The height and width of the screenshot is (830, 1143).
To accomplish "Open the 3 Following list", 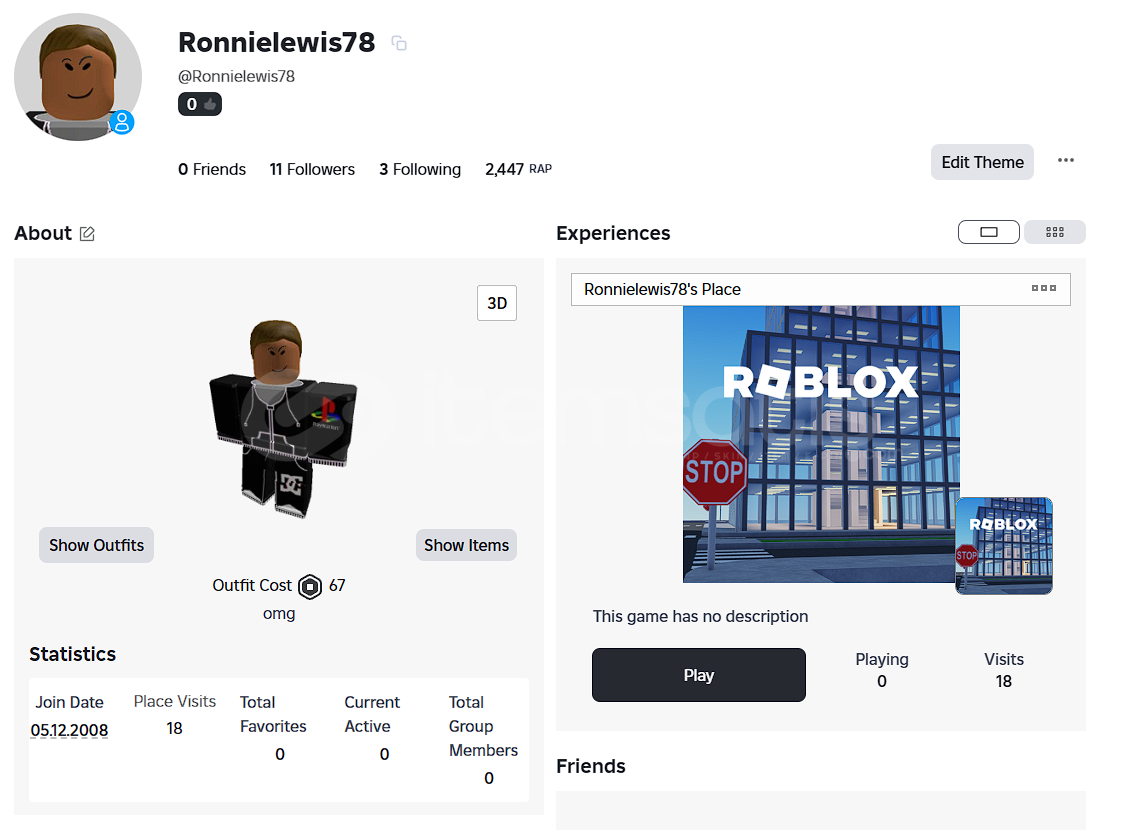I will tap(420, 170).
